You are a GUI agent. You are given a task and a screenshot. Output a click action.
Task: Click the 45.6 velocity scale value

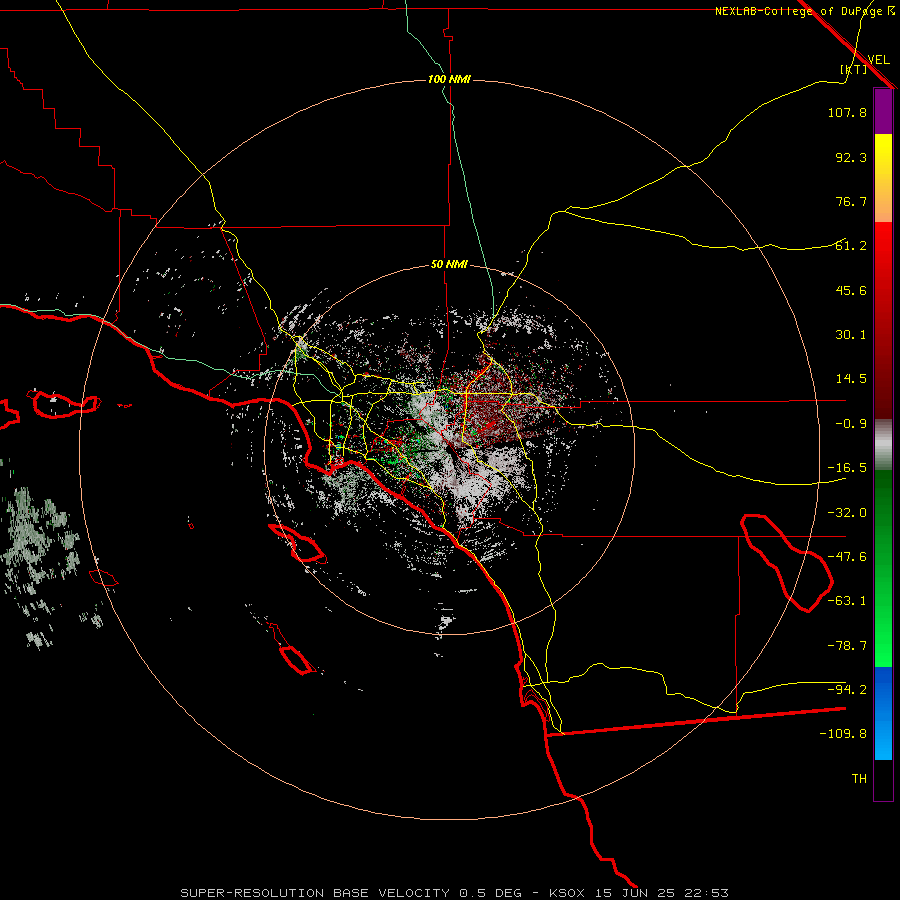point(851,290)
